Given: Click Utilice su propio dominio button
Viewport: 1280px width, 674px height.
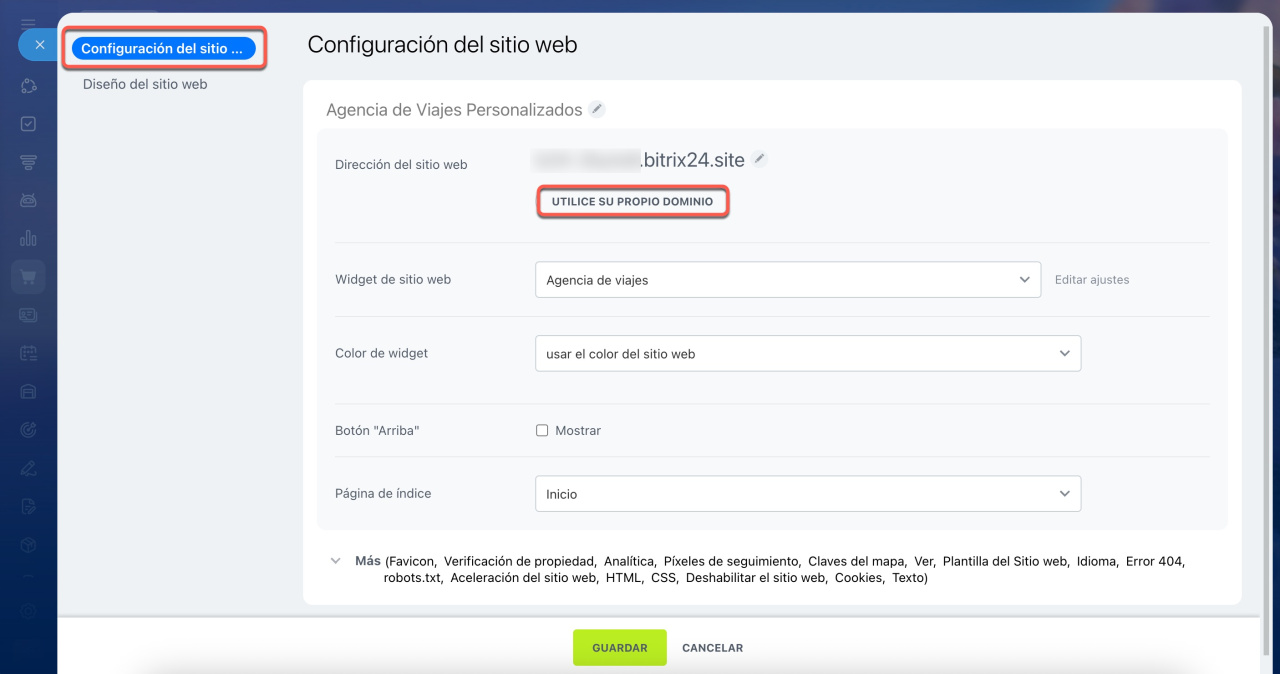Looking at the screenshot, I should [x=632, y=202].
